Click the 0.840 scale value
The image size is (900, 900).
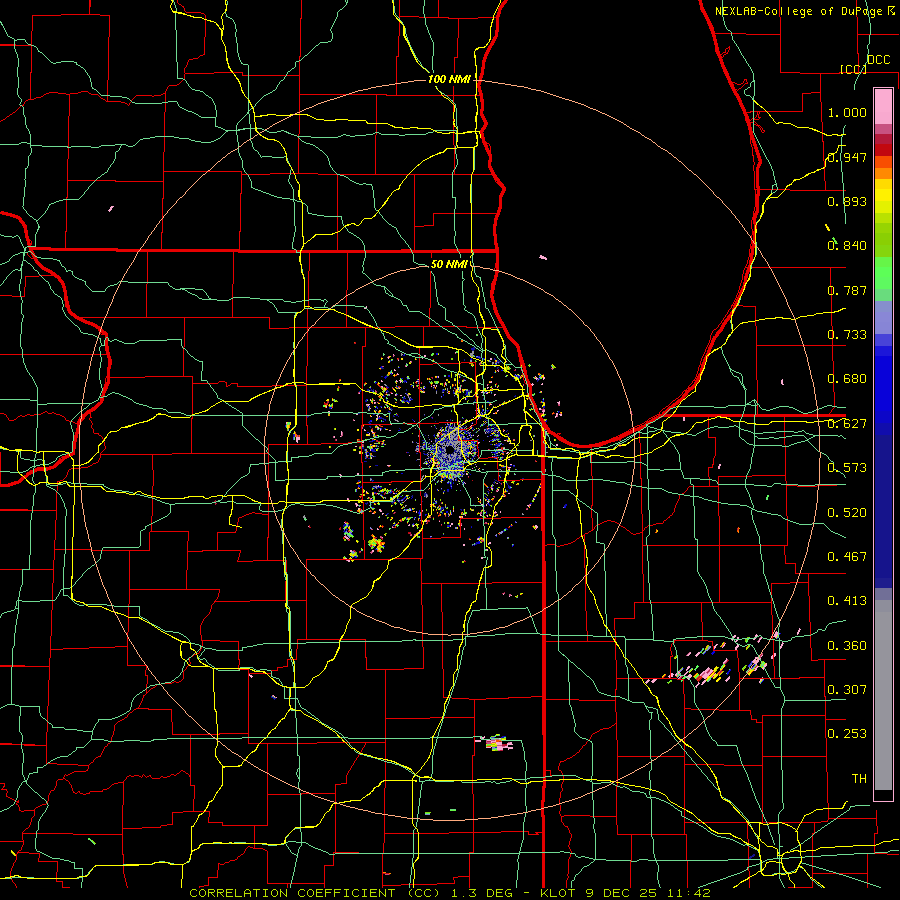tap(847, 246)
